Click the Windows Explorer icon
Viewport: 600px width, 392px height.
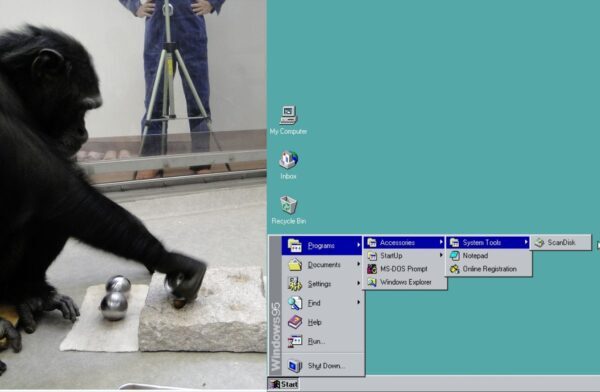click(372, 282)
